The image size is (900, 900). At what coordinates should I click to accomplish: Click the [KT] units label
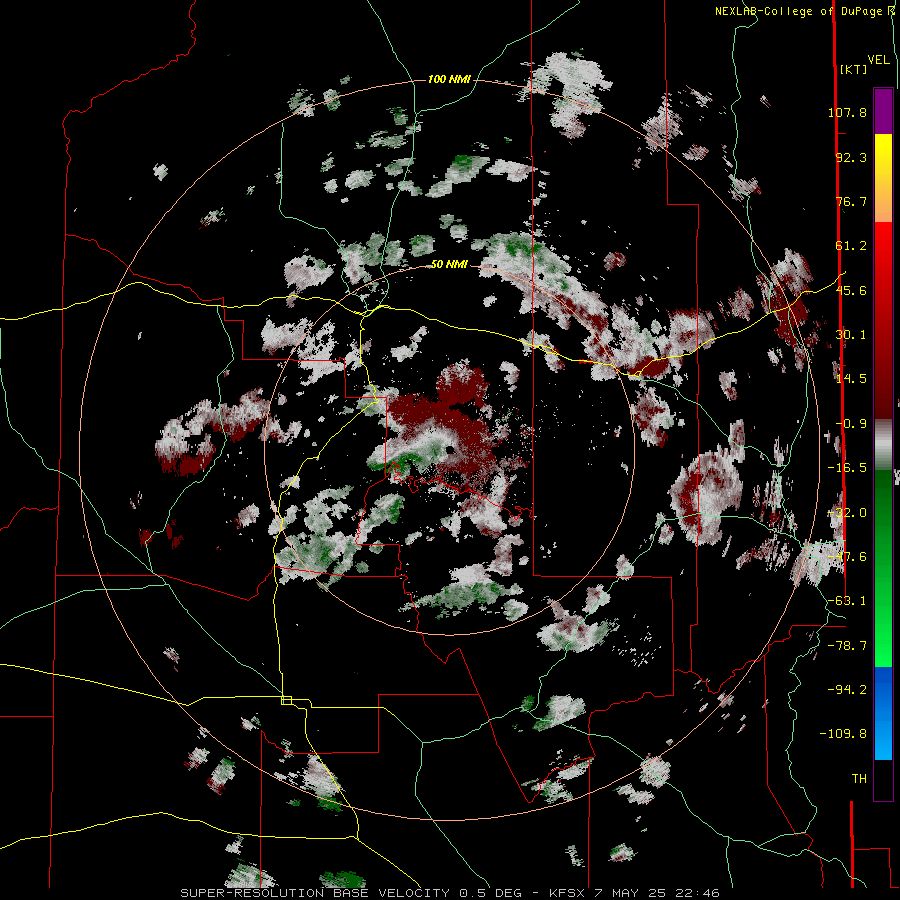coord(853,69)
